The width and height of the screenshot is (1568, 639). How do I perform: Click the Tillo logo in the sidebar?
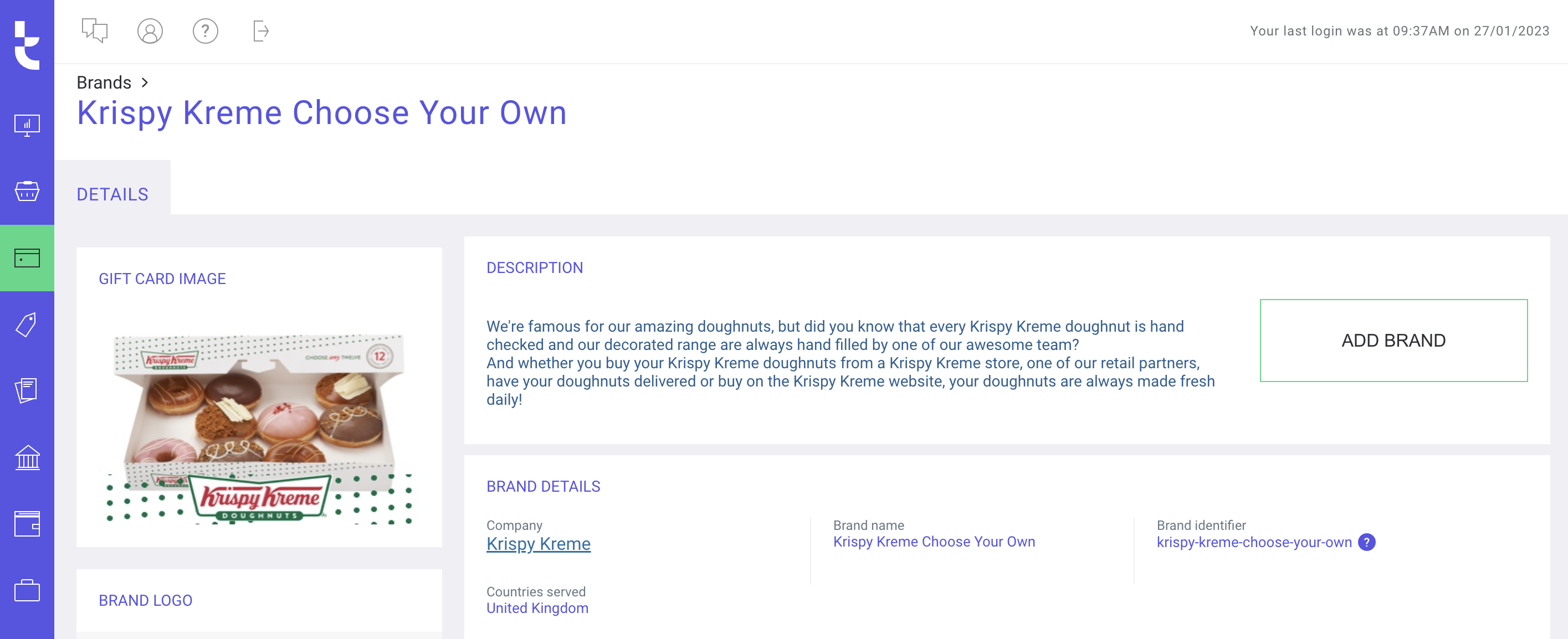point(27,45)
